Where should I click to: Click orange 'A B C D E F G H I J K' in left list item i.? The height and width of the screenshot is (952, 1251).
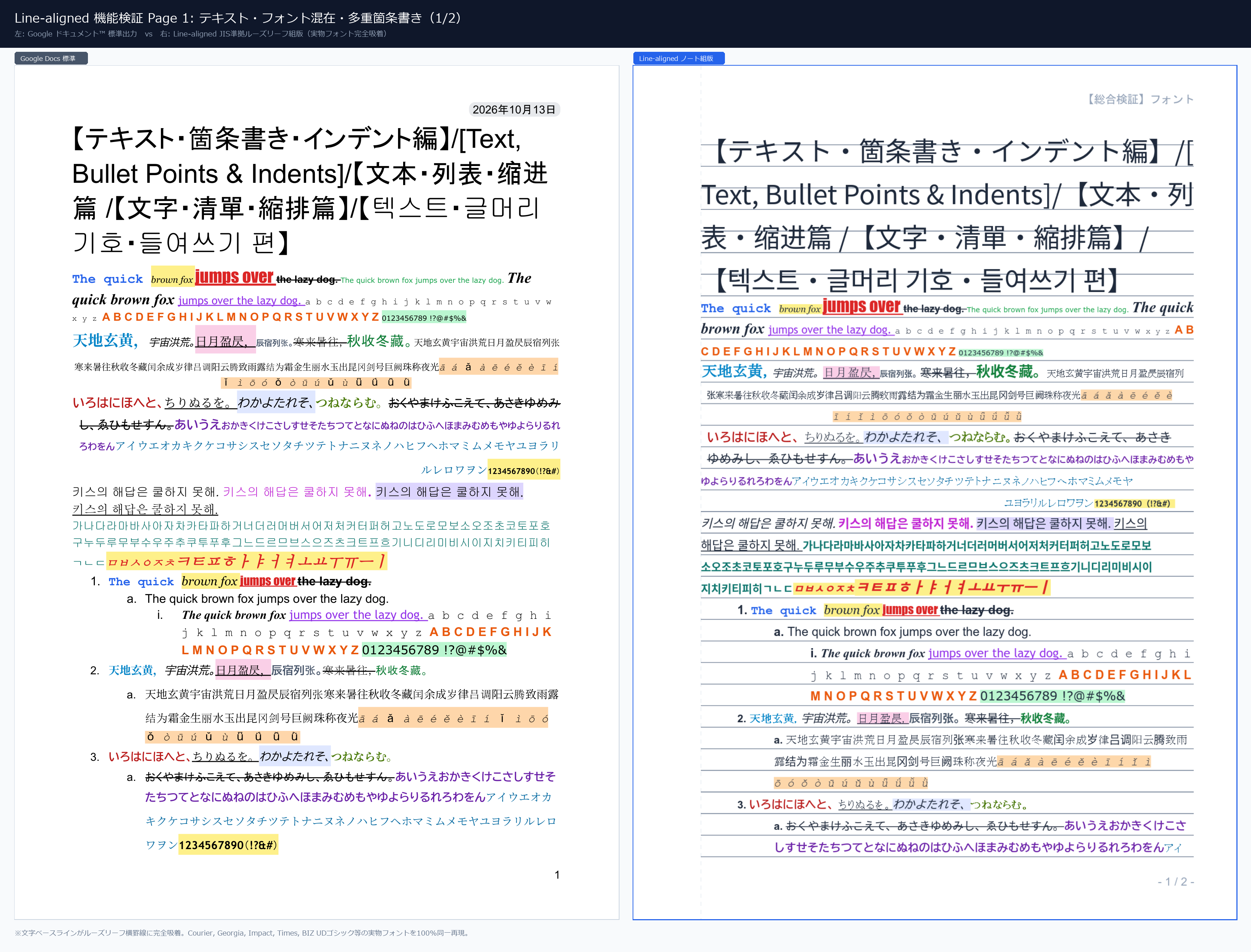(x=490, y=632)
